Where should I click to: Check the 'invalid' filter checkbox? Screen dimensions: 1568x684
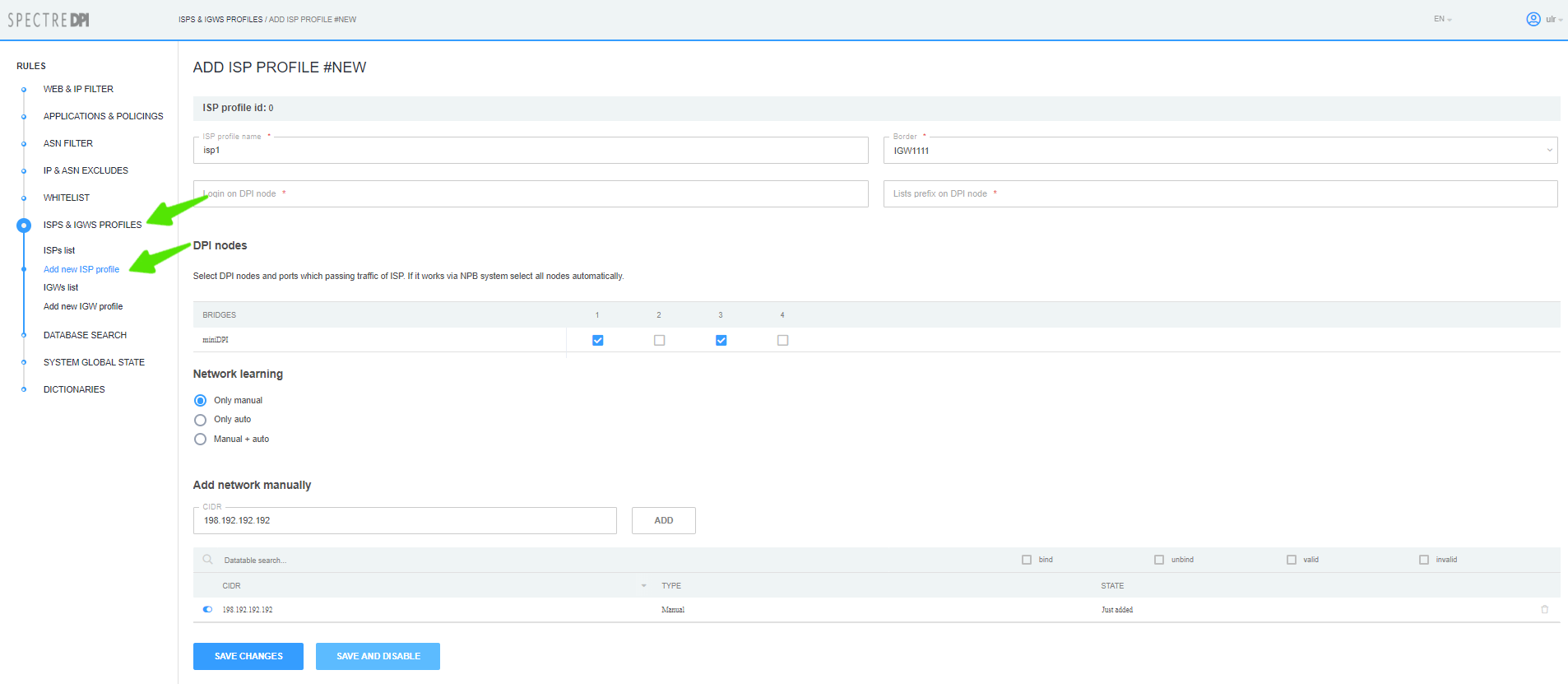1424,560
